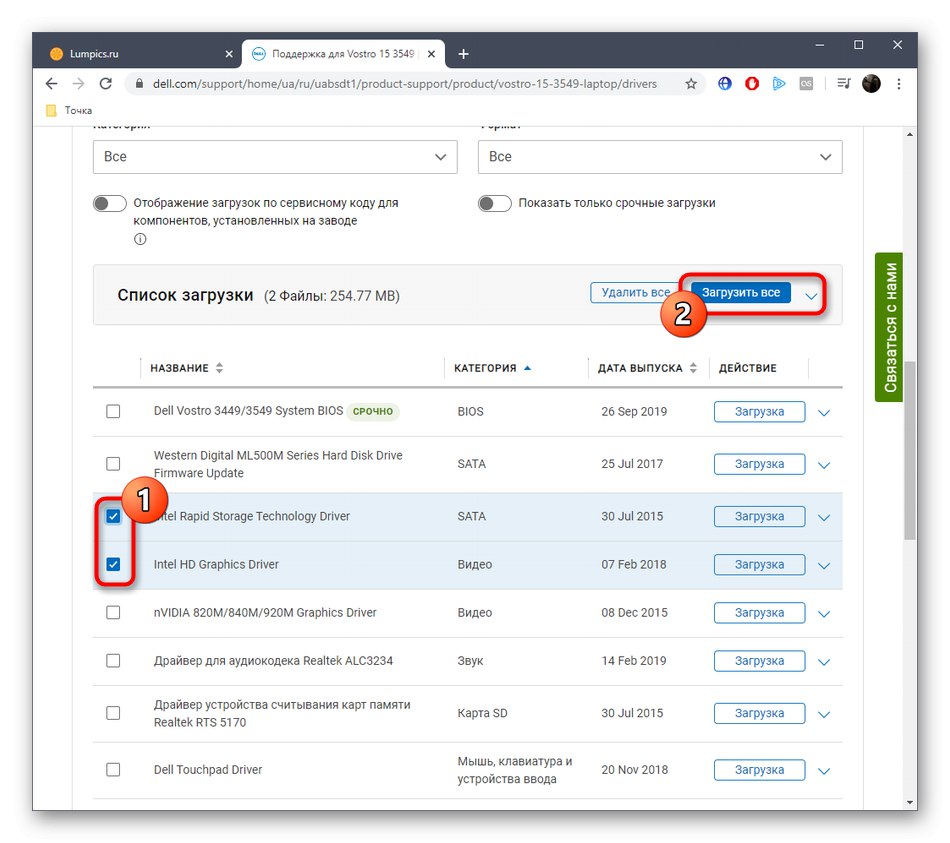Viewport: 950px width, 843px height.
Task: Sort by the КАТЕГОРИЯ column arrow
Action: point(527,368)
